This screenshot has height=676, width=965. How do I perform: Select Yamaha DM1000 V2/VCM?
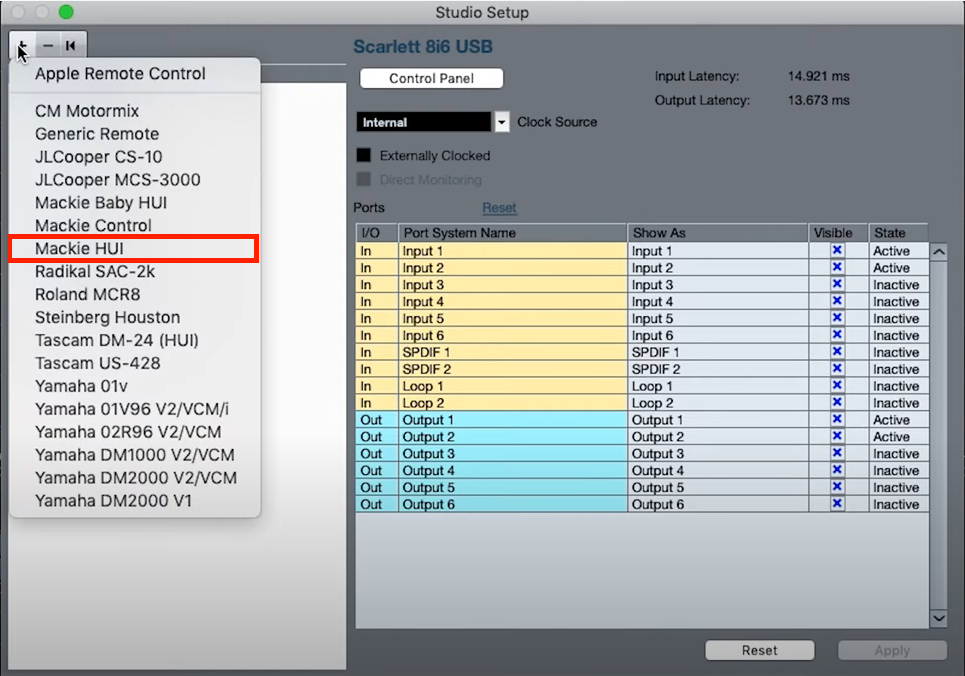point(134,455)
